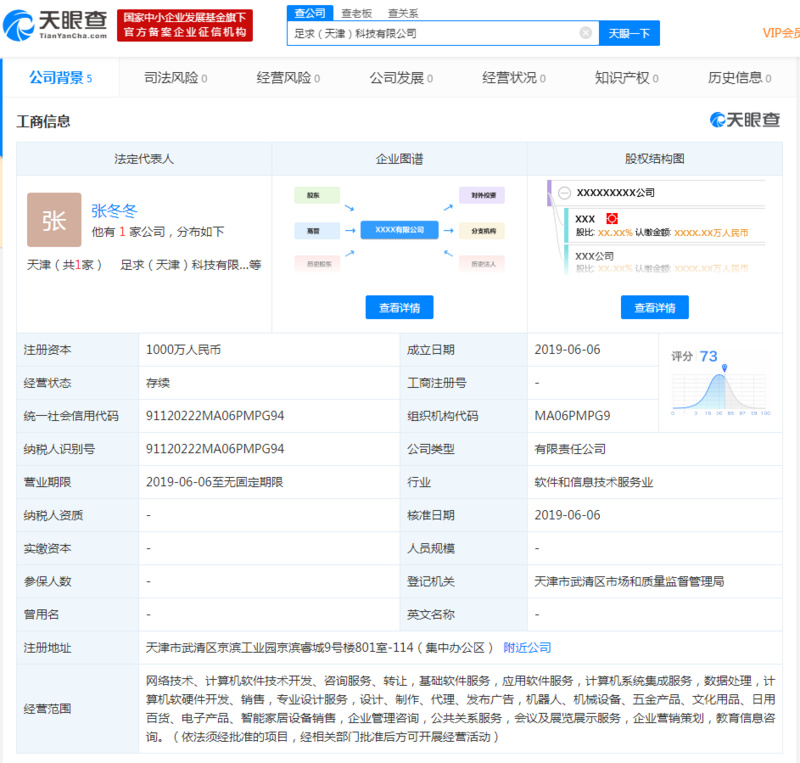Click the red official-record banner badge
This screenshot has height=763, width=800.
(x=185, y=25)
